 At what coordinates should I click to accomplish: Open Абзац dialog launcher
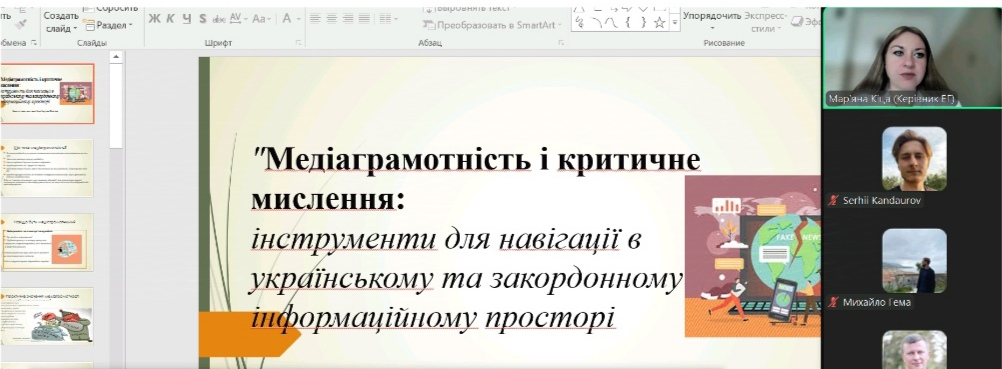pyautogui.click(x=561, y=43)
